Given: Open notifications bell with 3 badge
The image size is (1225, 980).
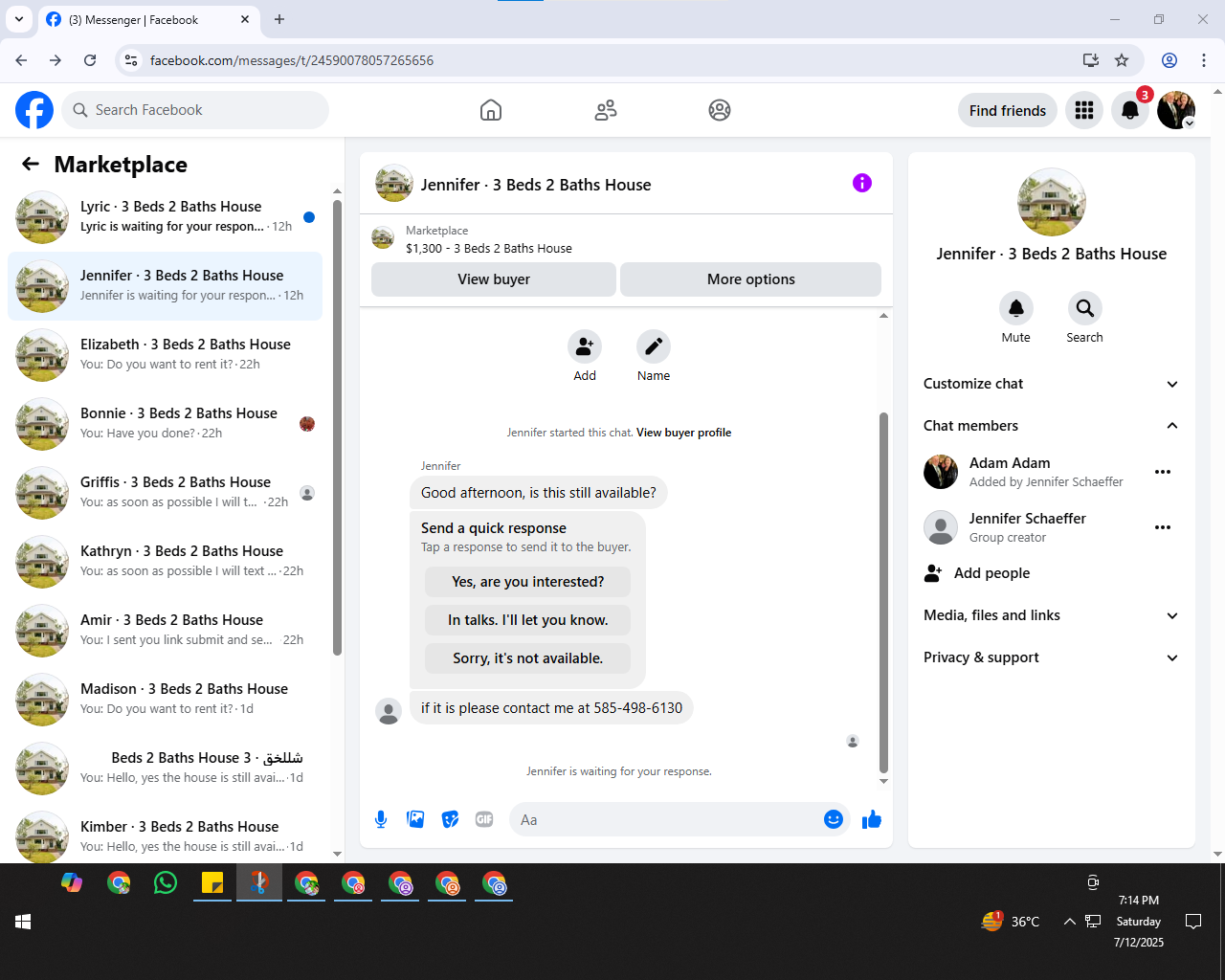Looking at the screenshot, I should (1130, 110).
